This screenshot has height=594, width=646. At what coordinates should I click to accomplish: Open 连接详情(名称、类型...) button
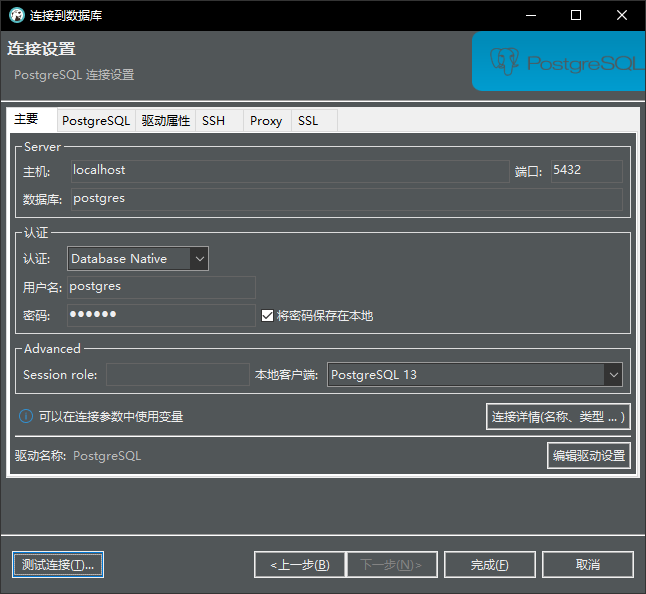click(558, 416)
